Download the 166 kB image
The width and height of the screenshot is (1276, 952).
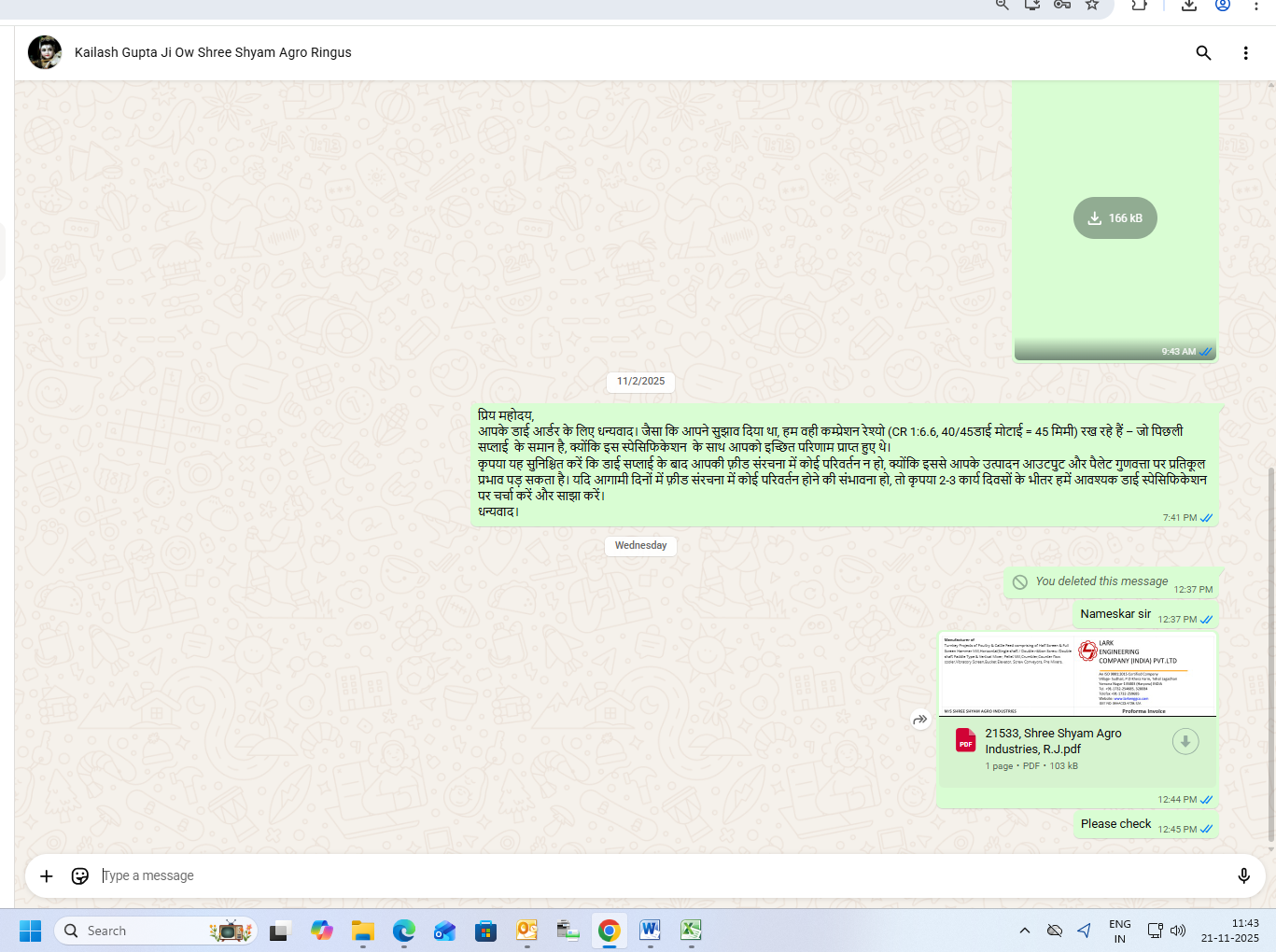tap(1115, 218)
